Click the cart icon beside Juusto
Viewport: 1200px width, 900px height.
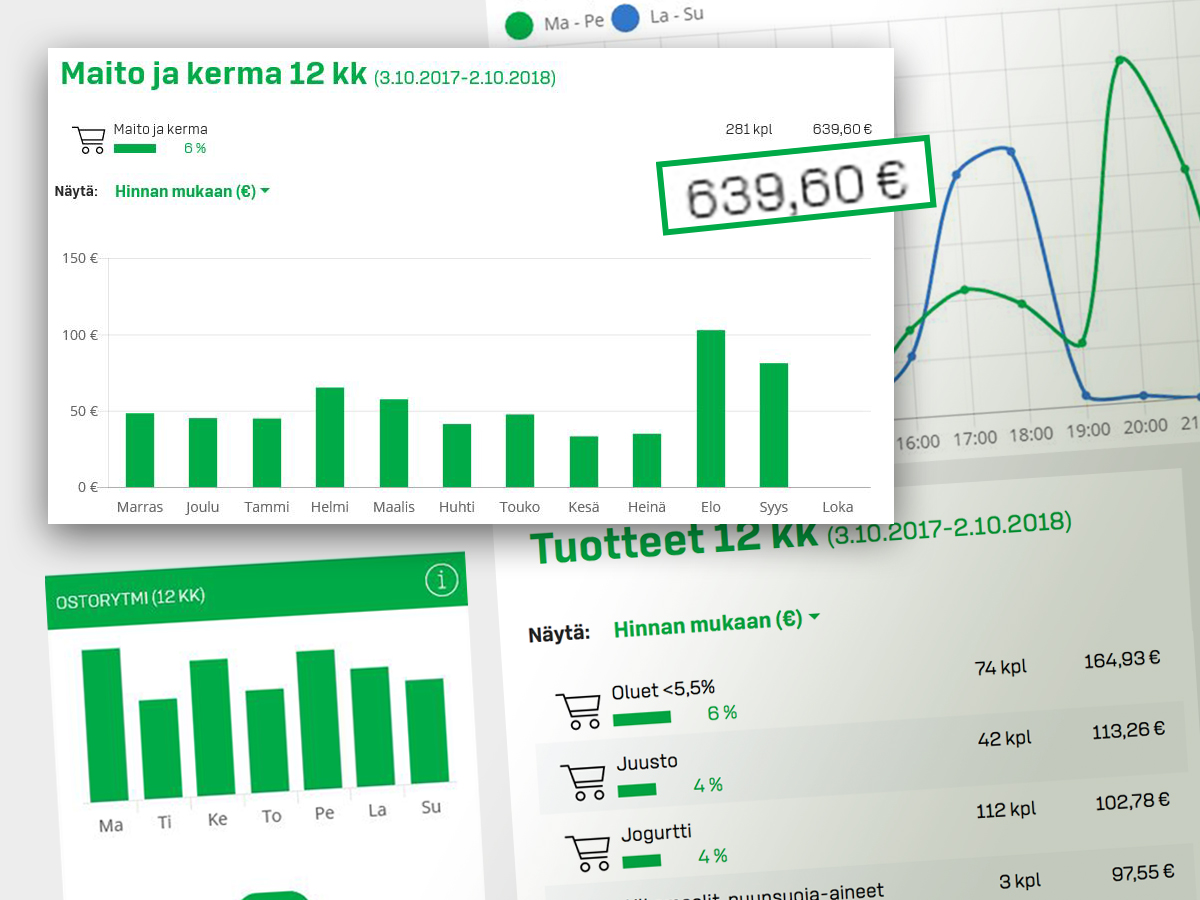584,782
